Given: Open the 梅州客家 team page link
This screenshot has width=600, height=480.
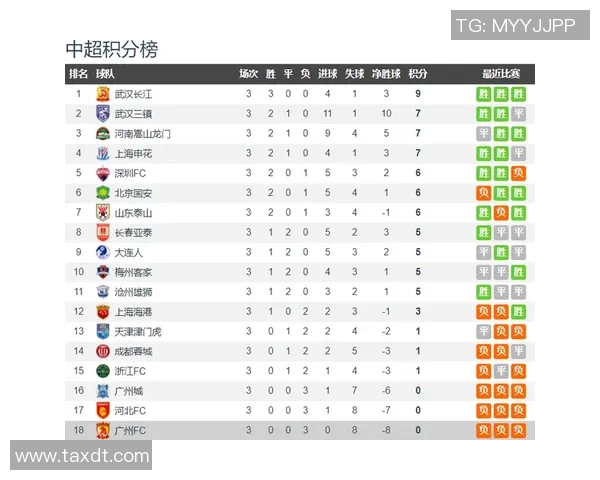Looking at the screenshot, I should [134, 272].
